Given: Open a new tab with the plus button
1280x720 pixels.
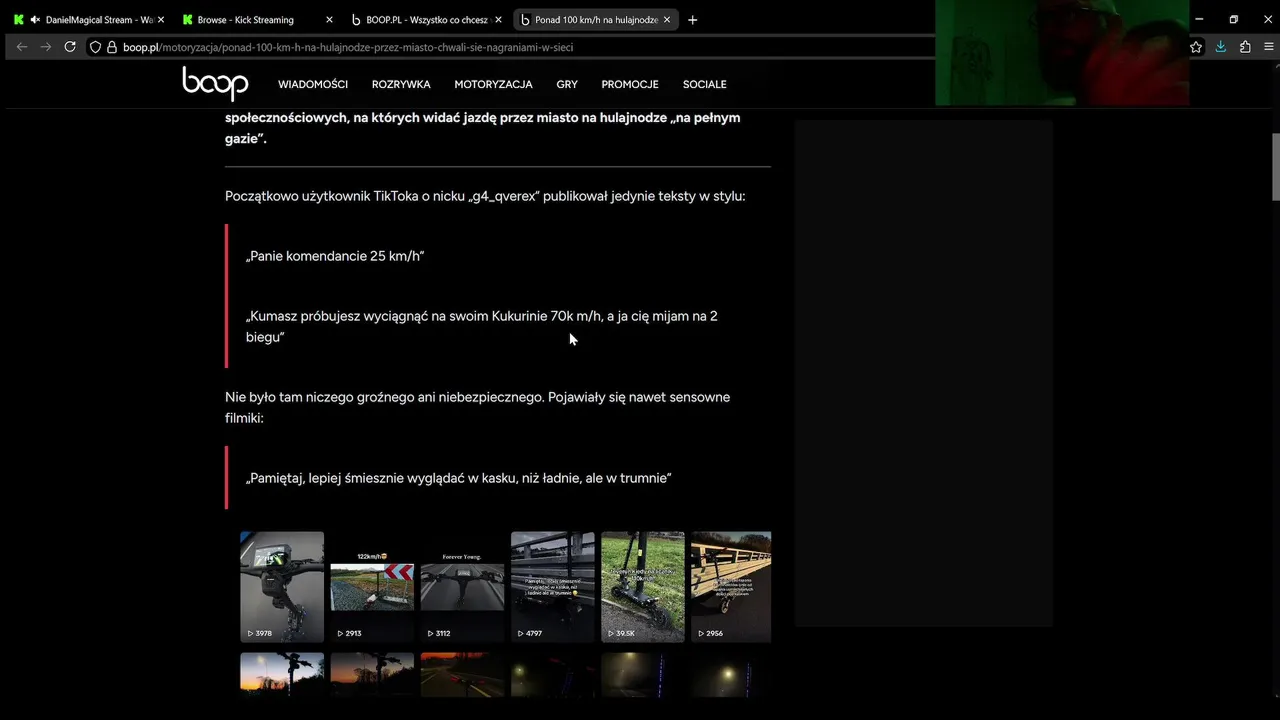Looking at the screenshot, I should coord(693,20).
